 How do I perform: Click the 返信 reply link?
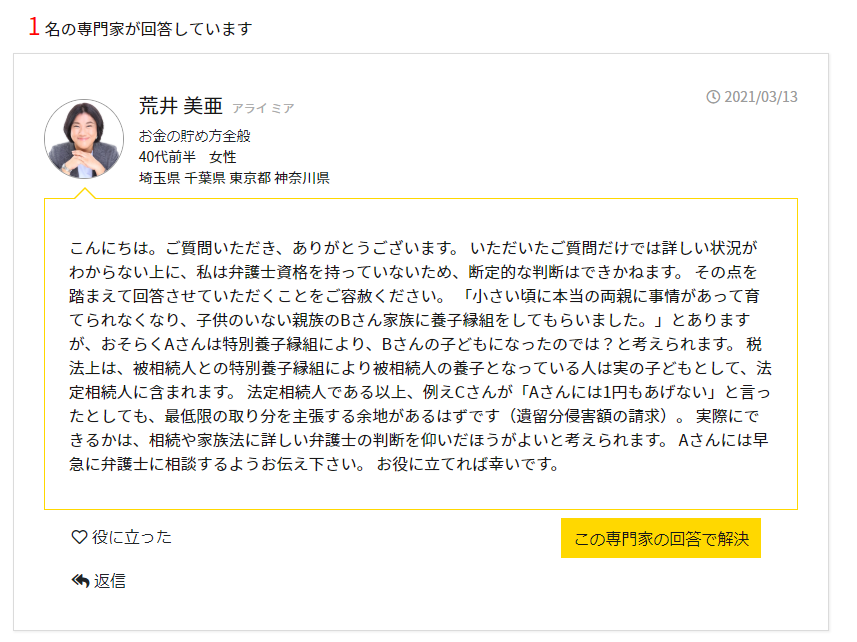[110, 581]
